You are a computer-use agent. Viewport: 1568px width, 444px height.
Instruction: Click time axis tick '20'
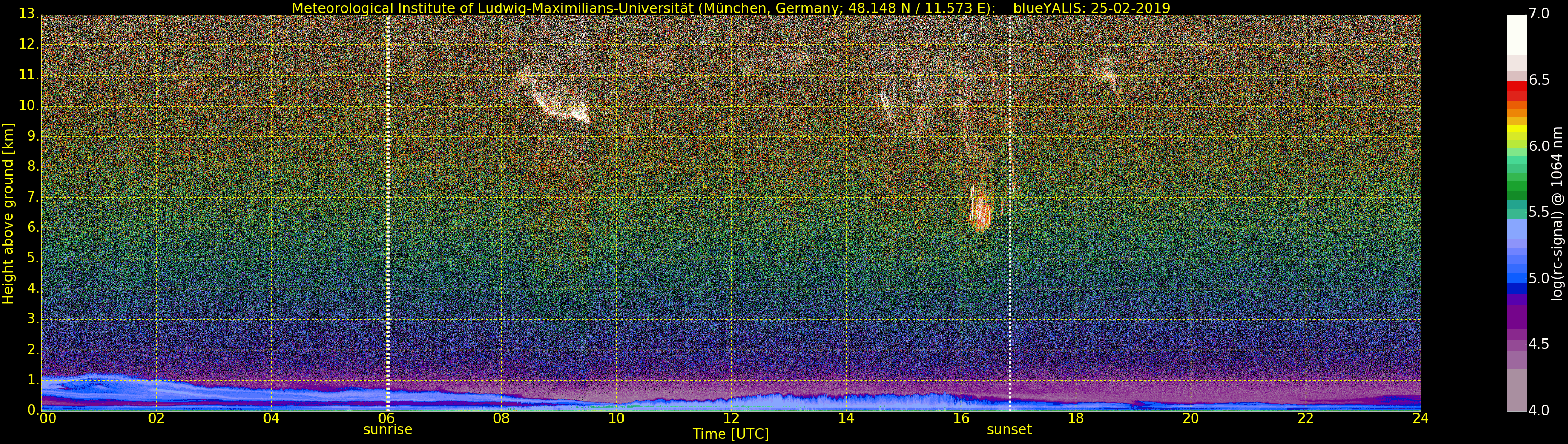tap(1191, 418)
